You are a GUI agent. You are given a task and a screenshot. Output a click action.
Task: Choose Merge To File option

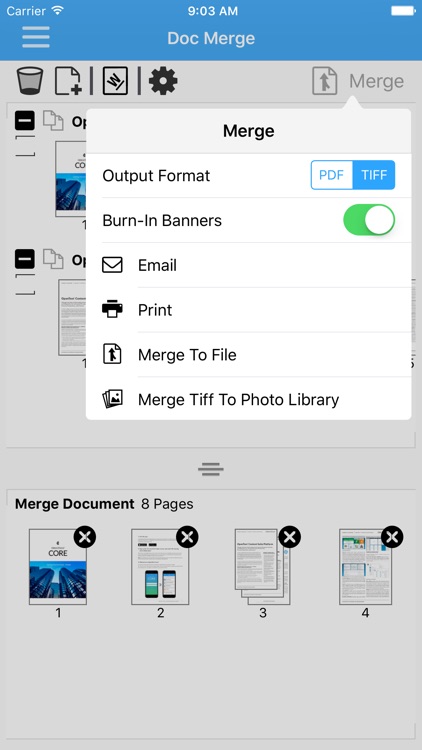[249, 354]
